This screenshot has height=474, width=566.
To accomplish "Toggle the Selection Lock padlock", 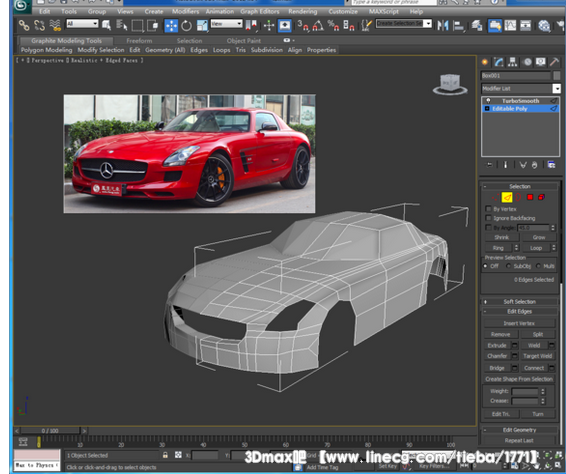I will 165,455.
